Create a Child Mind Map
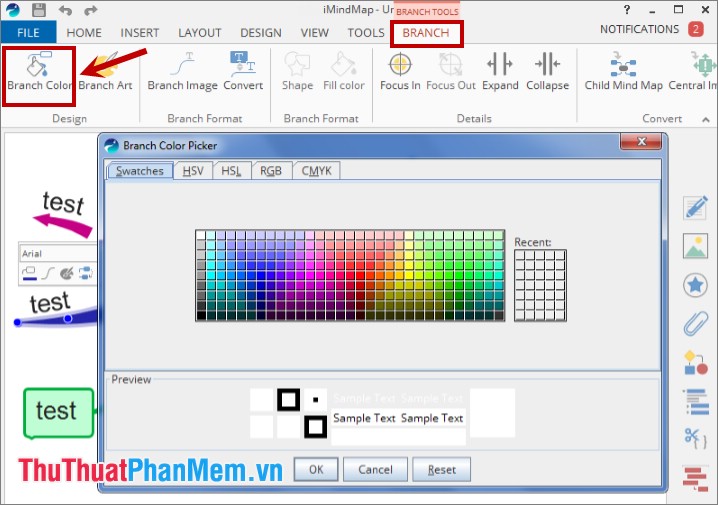718x505 pixels. [x=624, y=73]
